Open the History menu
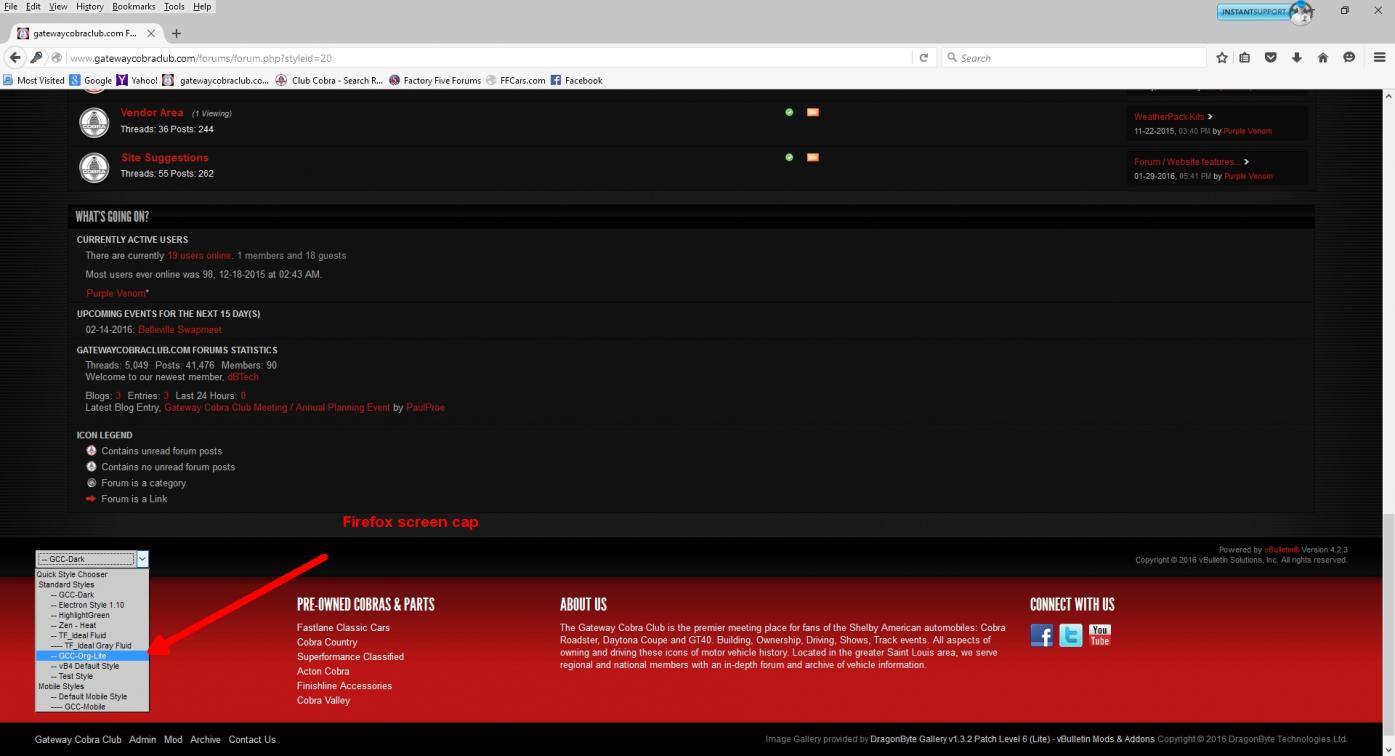This screenshot has height=756, width=1395. coord(89,7)
